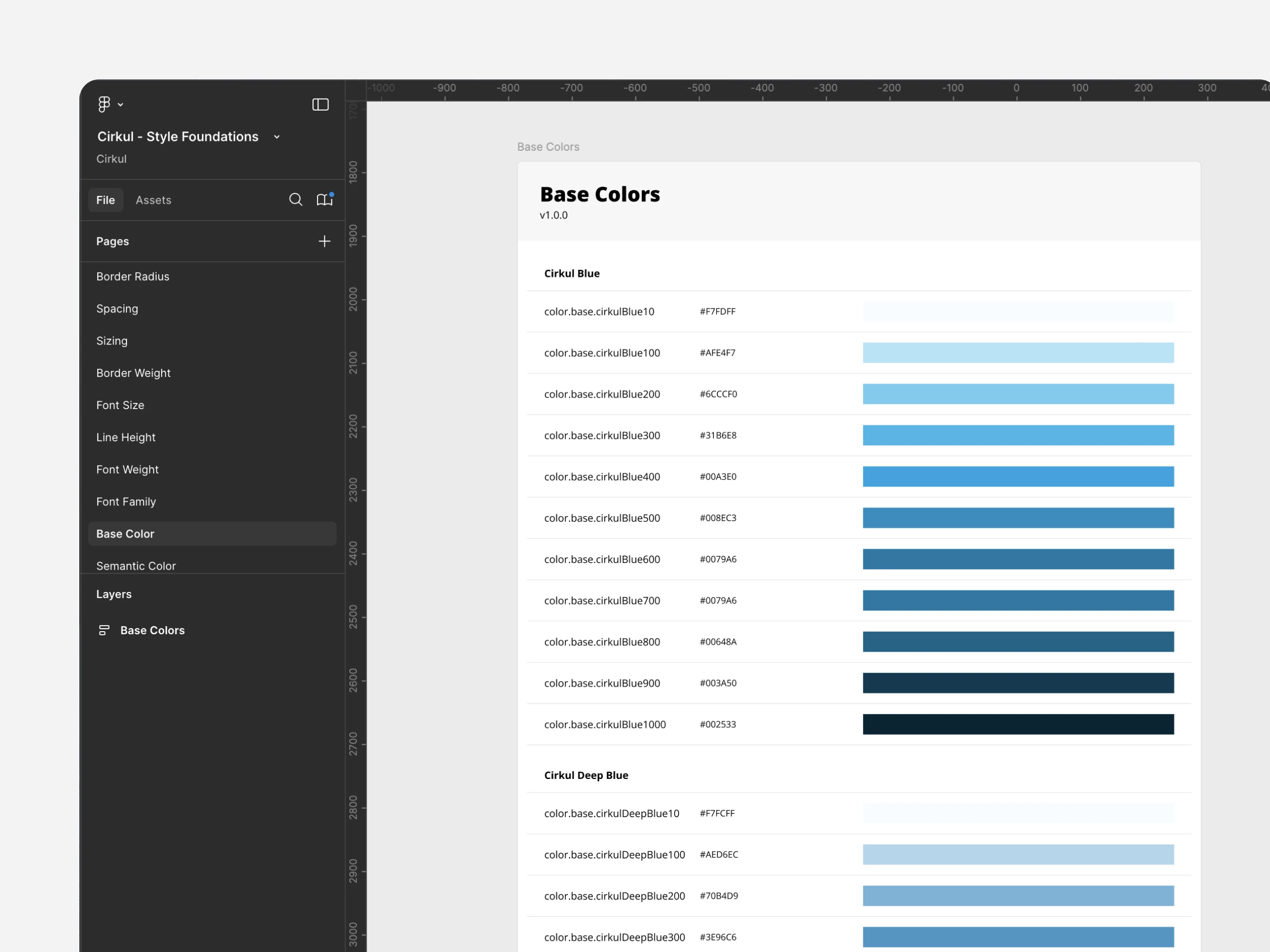Select the cirkulDeepBlue100 color swatch
Screen dimensions: 1270x952
coord(1018,855)
